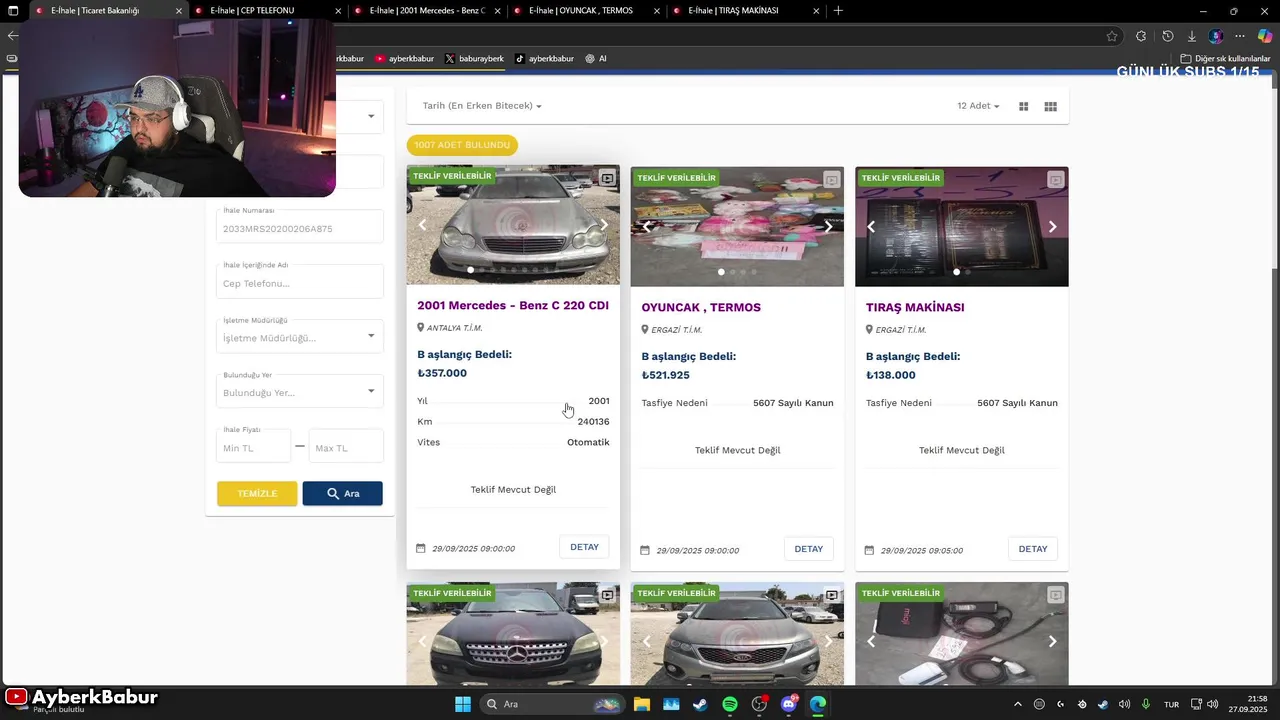Click the Ara search button
The height and width of the screenshot is (720, 1280).
point(343,493)
